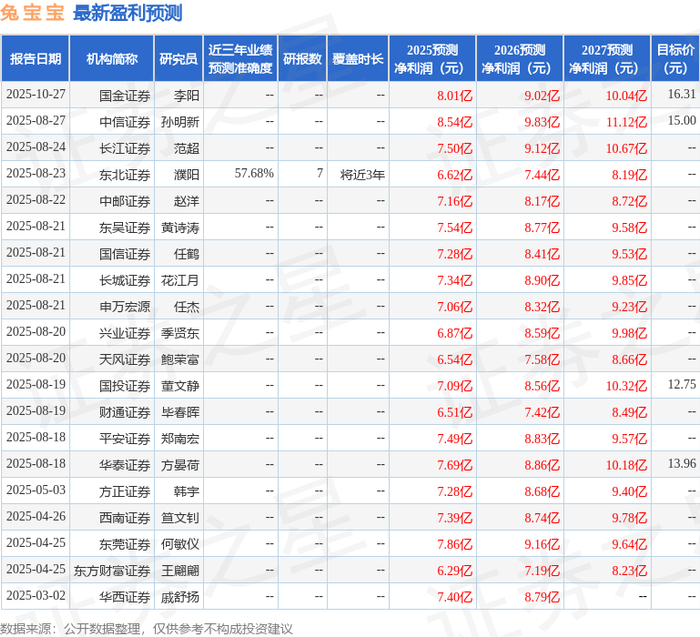Click the 最新盈利预测 heading
The image size is (700, 637).
pos(127,12)
